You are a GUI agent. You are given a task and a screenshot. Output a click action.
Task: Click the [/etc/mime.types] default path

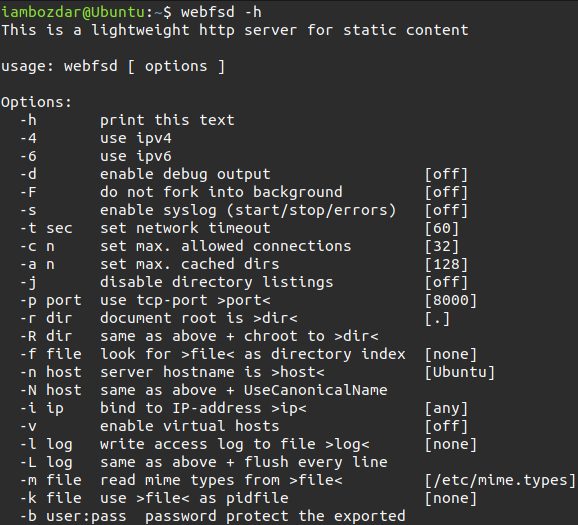500,480
